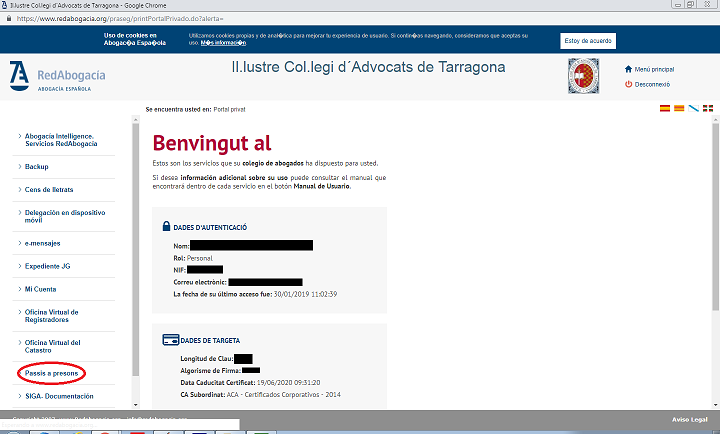The width and height of the screenshot is (720, 434).
Task: Expand the chevron next to Cens de lletrats
Action: coord(20,189)
